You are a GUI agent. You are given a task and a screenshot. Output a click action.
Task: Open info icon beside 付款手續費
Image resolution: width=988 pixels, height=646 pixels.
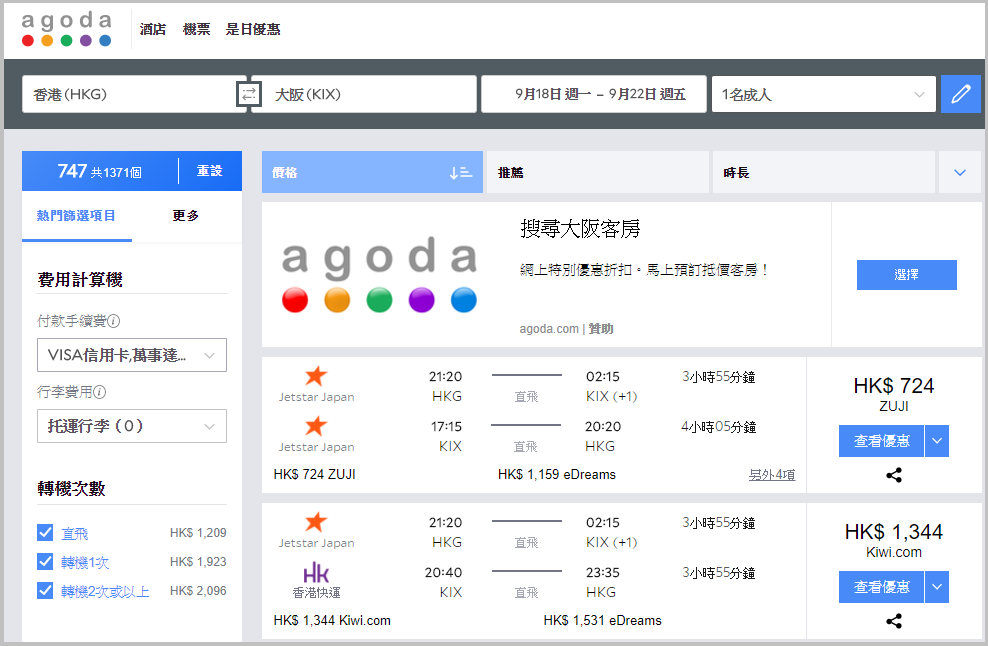coord(113,321)
